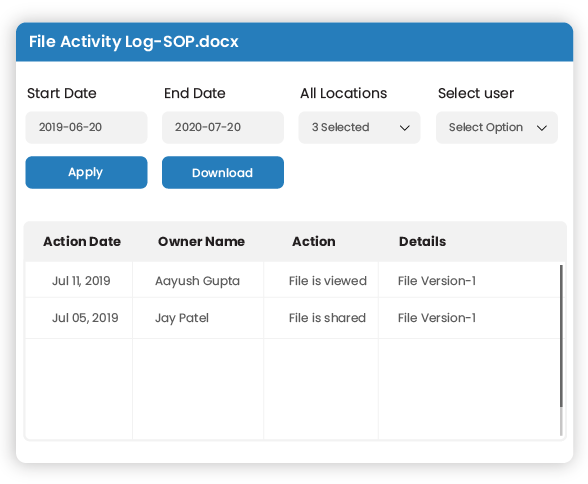Click File Version-1 in Jay Patel's row
Screen dimensions: 588x484
coord(437,318)
